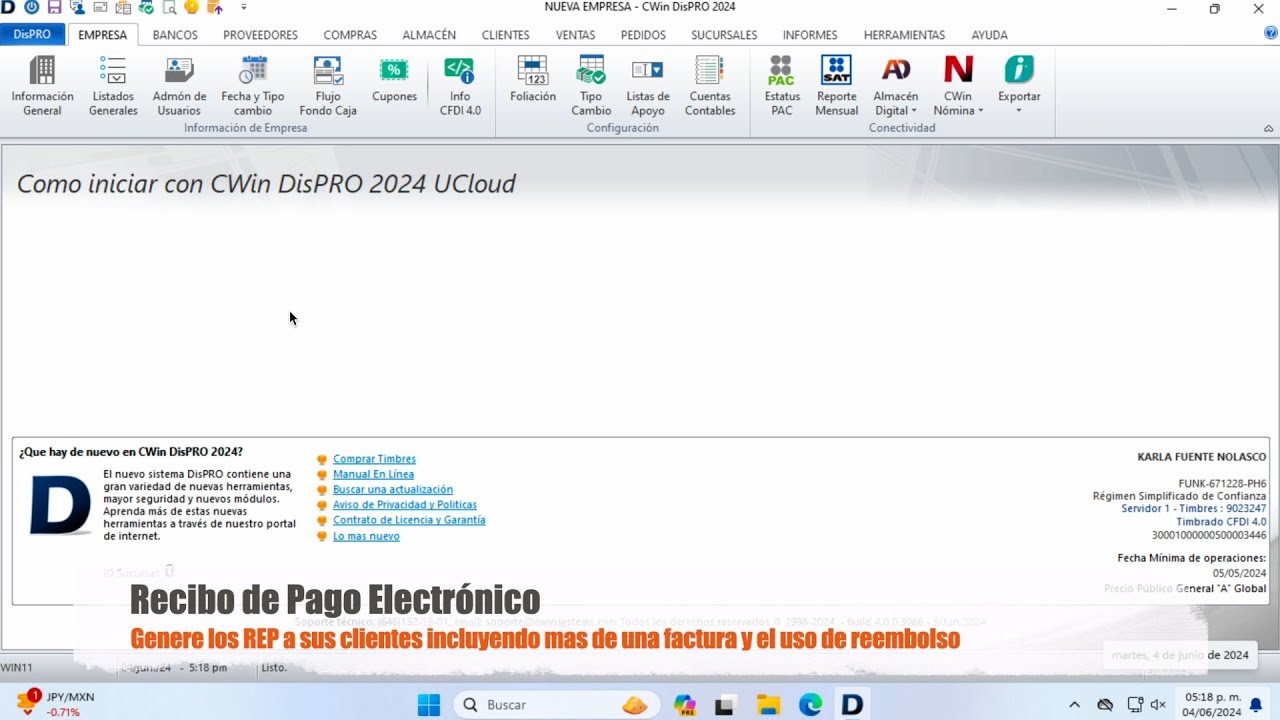Click Buscar una actualización link

393,490
